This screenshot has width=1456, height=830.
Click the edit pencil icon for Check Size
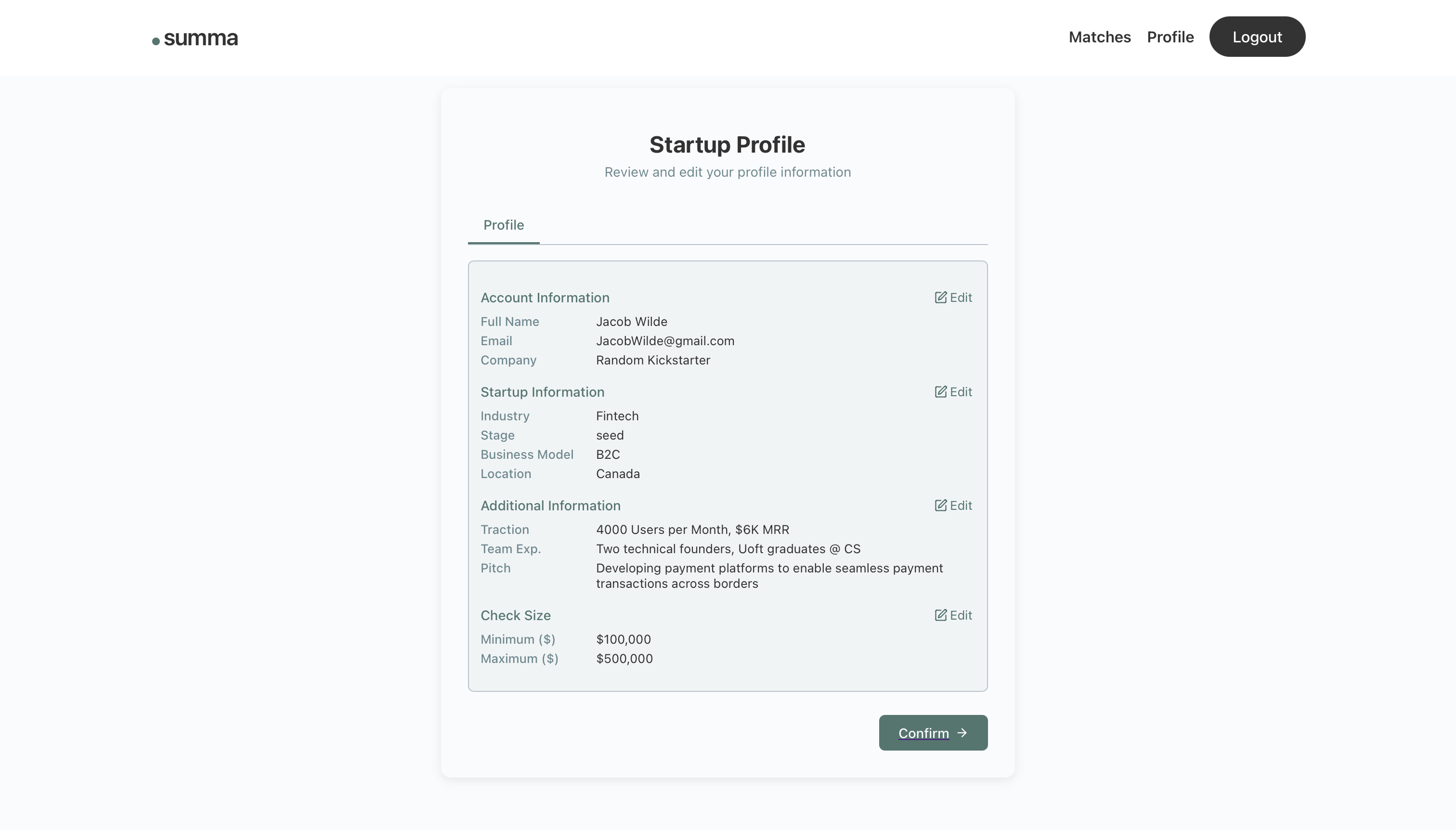pyautogui.click(x=940, y=615)
